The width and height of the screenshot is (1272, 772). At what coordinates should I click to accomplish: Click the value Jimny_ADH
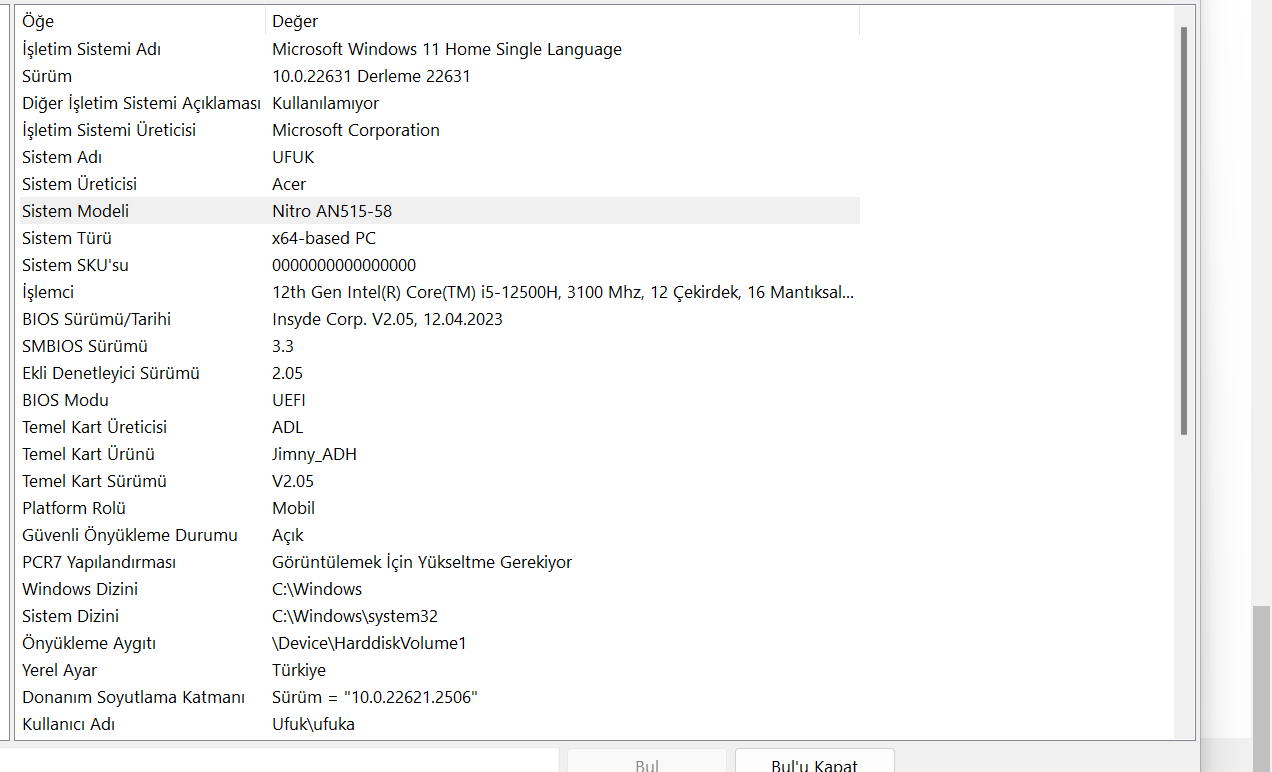[x=314, y=454]
